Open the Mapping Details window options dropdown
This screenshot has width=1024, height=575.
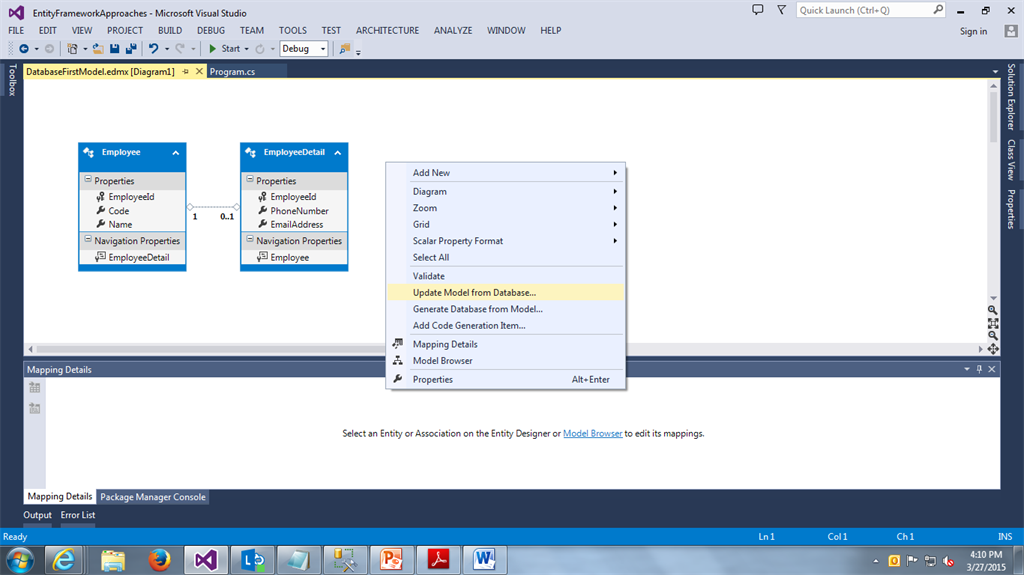click(967, 369)
